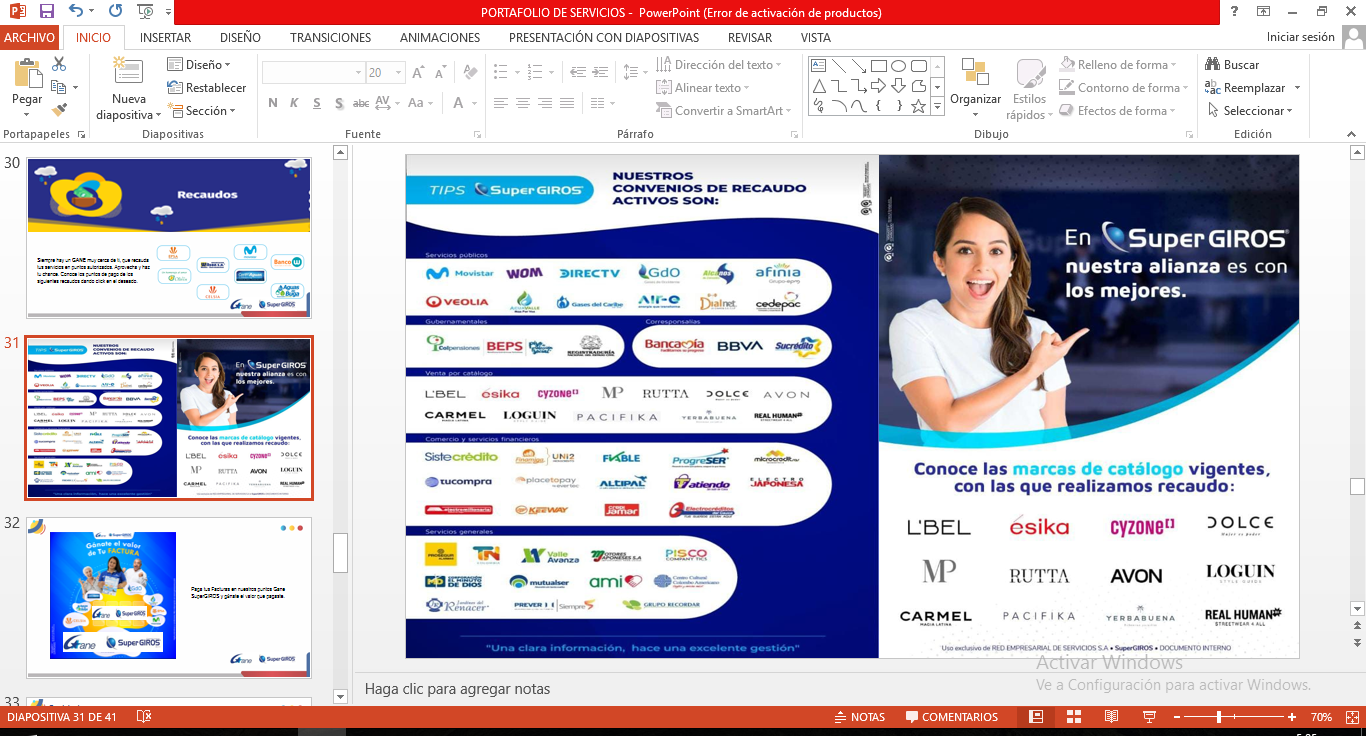Click the Cut scissors icon
Image resolution: width=1366 pixels, height=736 pixels.
pos(59,64)
